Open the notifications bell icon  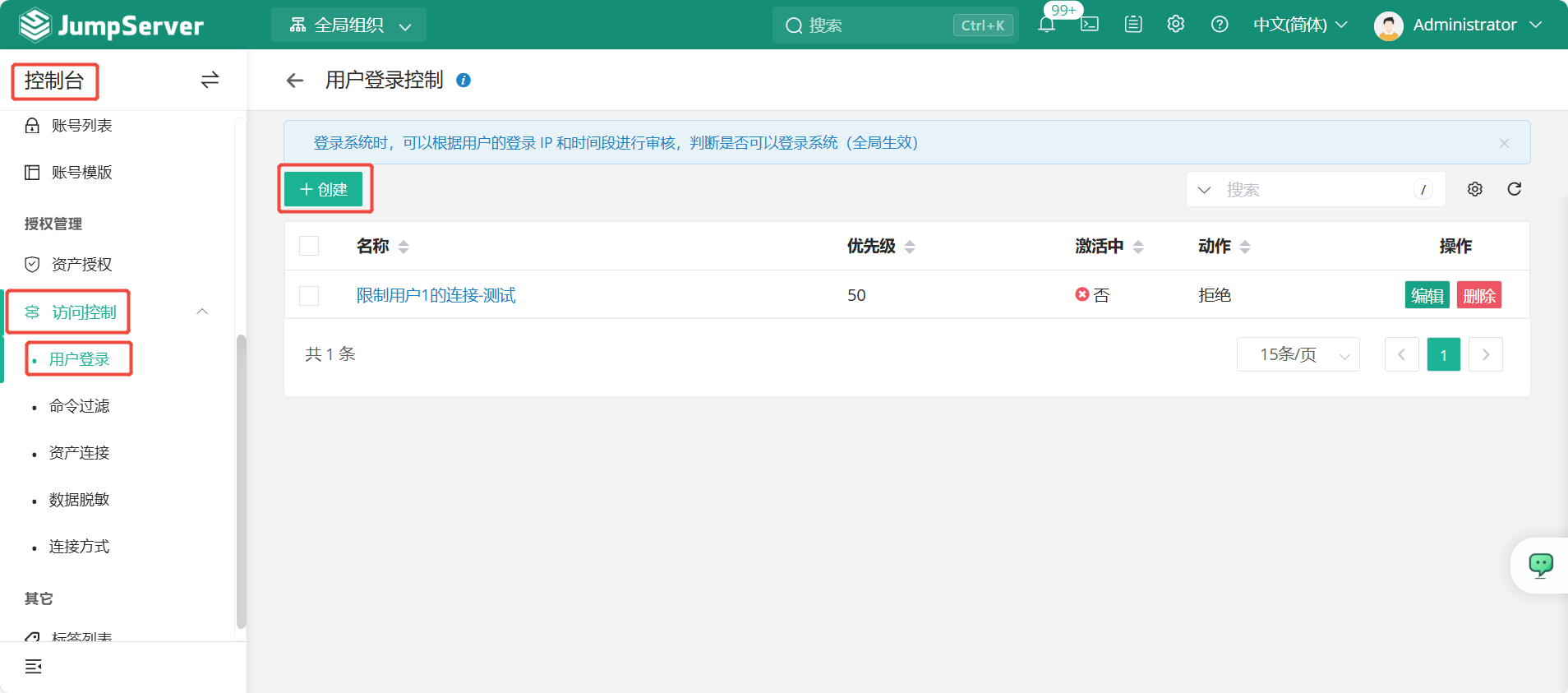(1046, 25)
